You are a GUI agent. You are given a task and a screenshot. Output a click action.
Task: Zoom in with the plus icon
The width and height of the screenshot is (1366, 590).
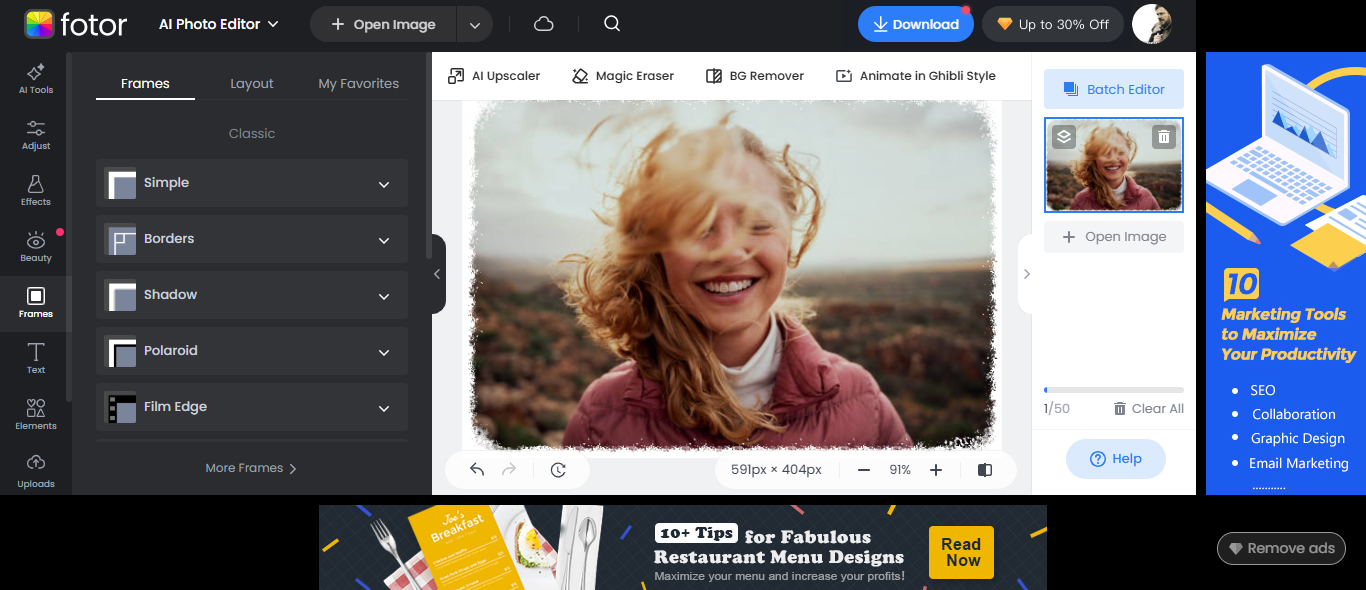point(936,469)
